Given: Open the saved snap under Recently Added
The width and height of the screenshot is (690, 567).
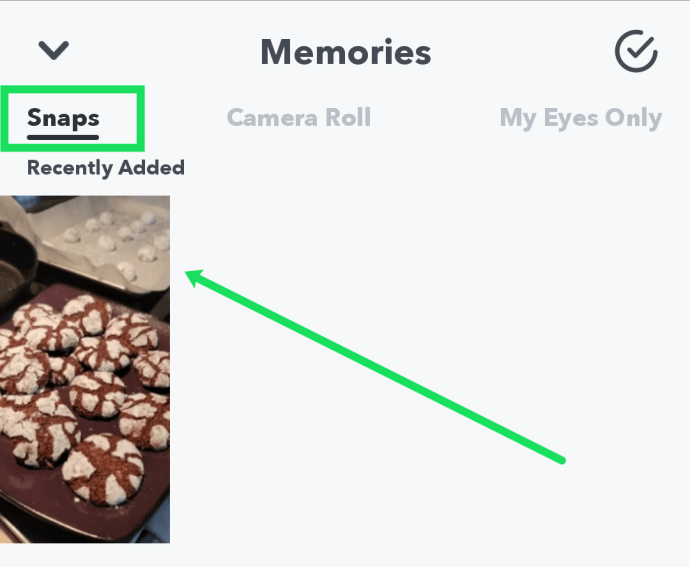Looking at the screenshot, I should pyautogui.click(x=85, y=368).
